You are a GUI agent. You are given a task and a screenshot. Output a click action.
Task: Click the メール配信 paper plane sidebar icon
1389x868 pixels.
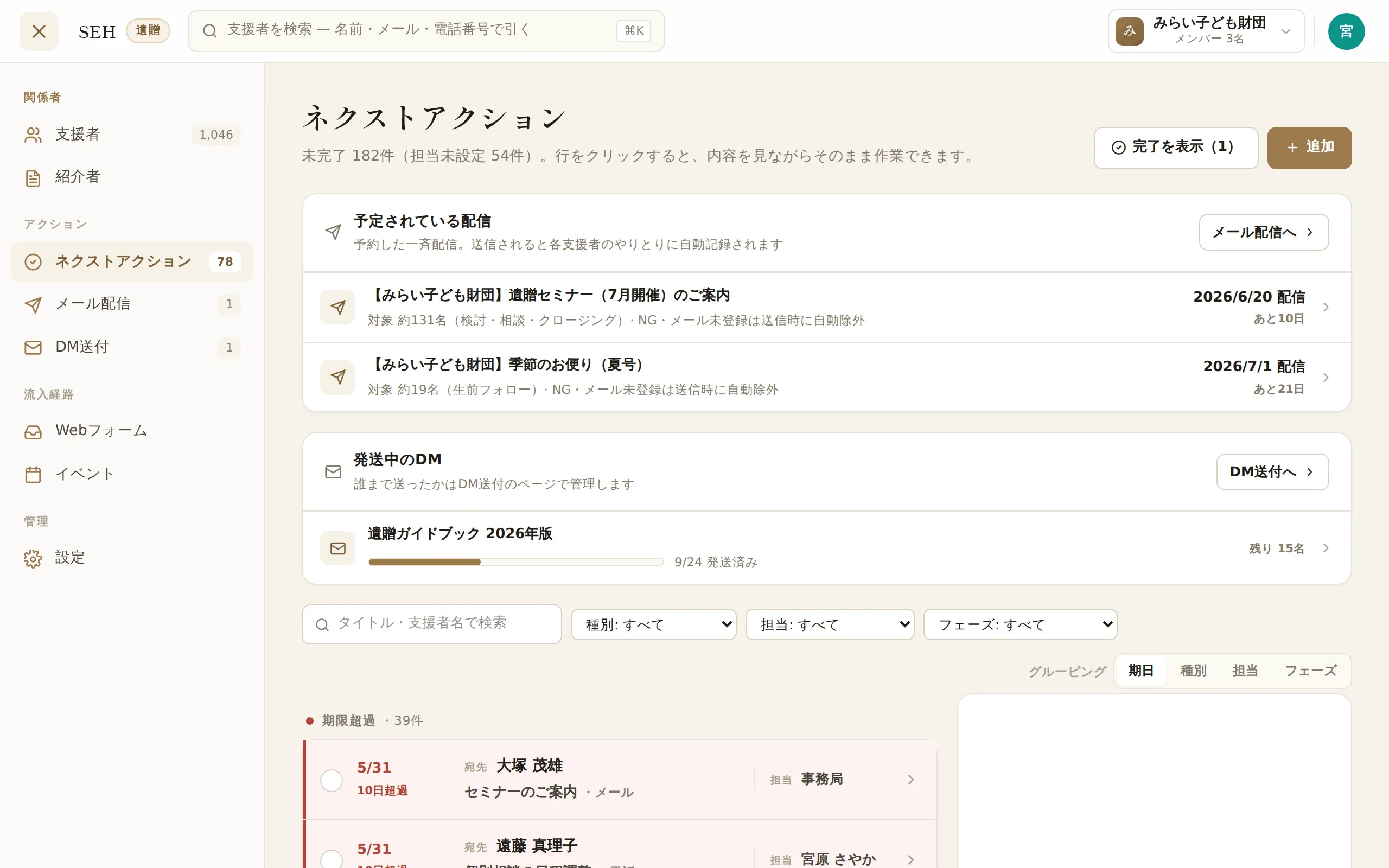[33, 305]
